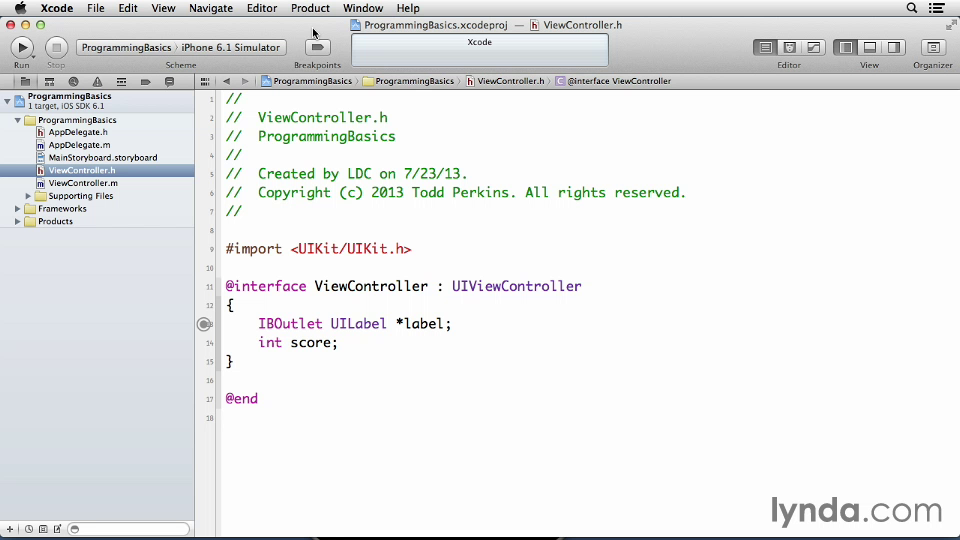Open Notification Center list icon

937,8
